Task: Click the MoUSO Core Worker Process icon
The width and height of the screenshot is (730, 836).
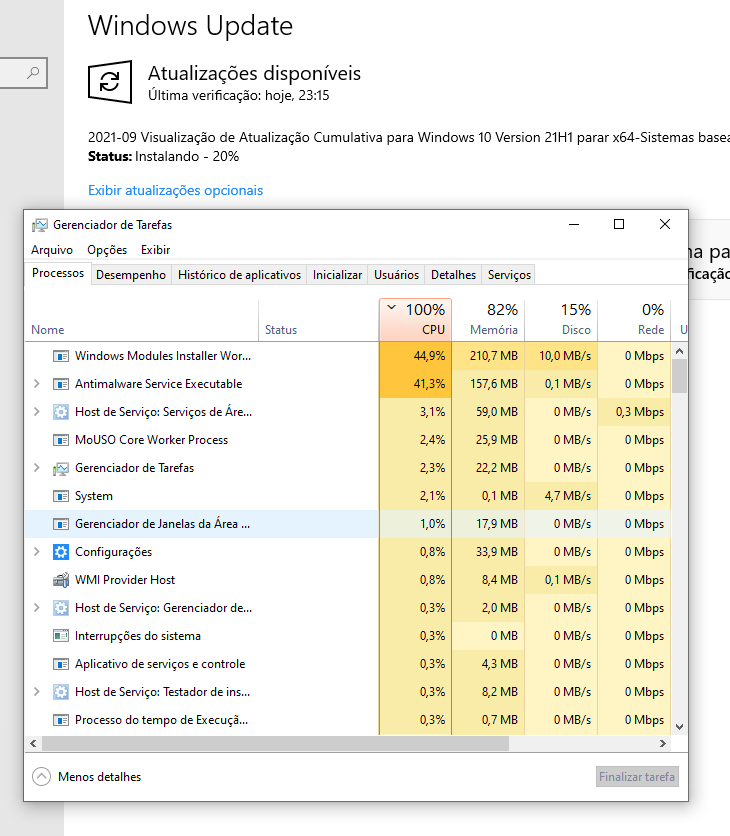Action: 61,440
